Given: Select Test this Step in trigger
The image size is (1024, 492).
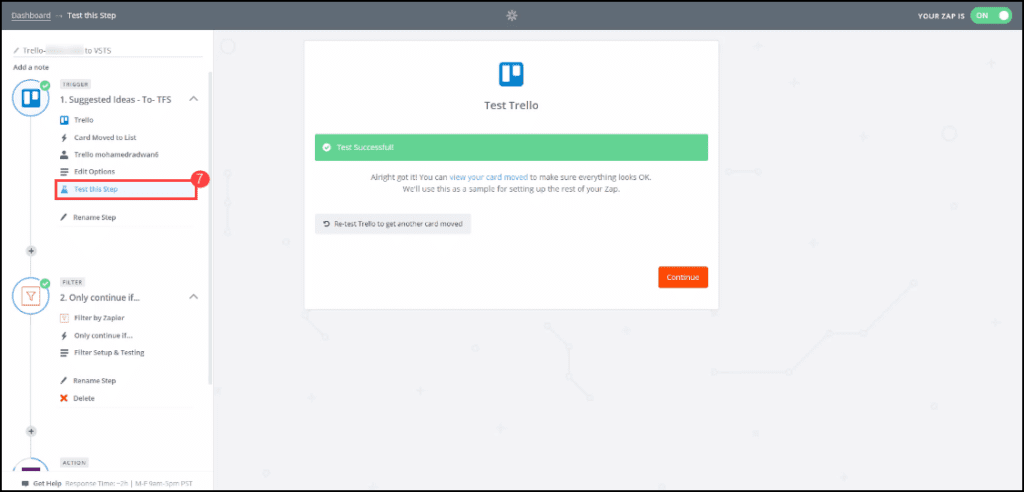Looking at the screenshot, I should [x=96, y=188].
